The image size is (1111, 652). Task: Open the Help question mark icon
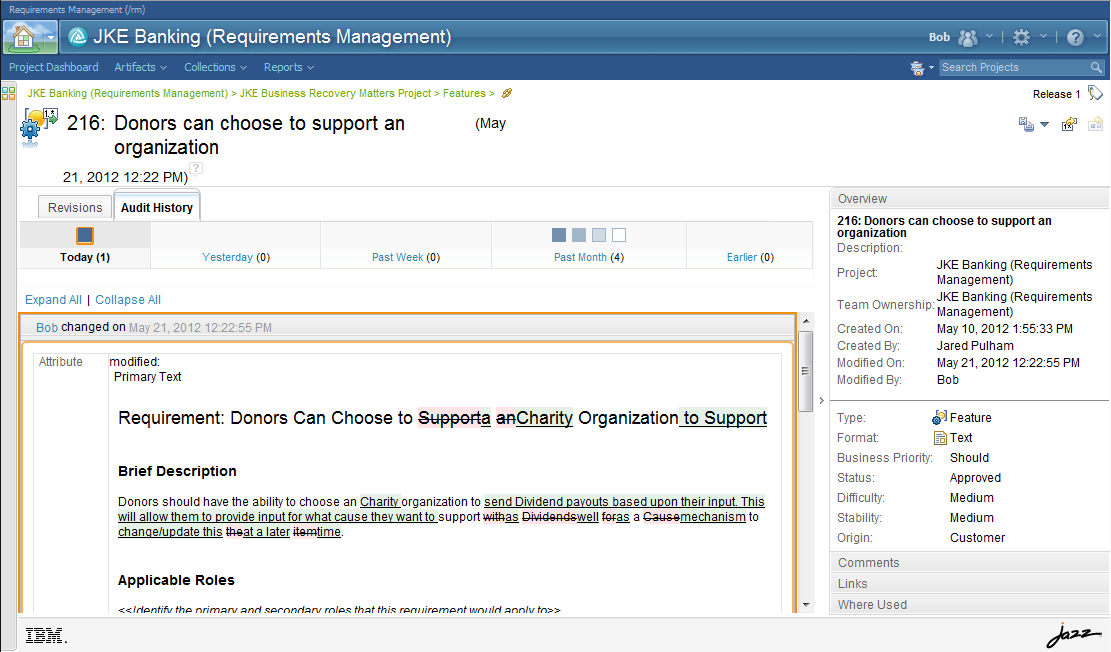coord(1075,38)
